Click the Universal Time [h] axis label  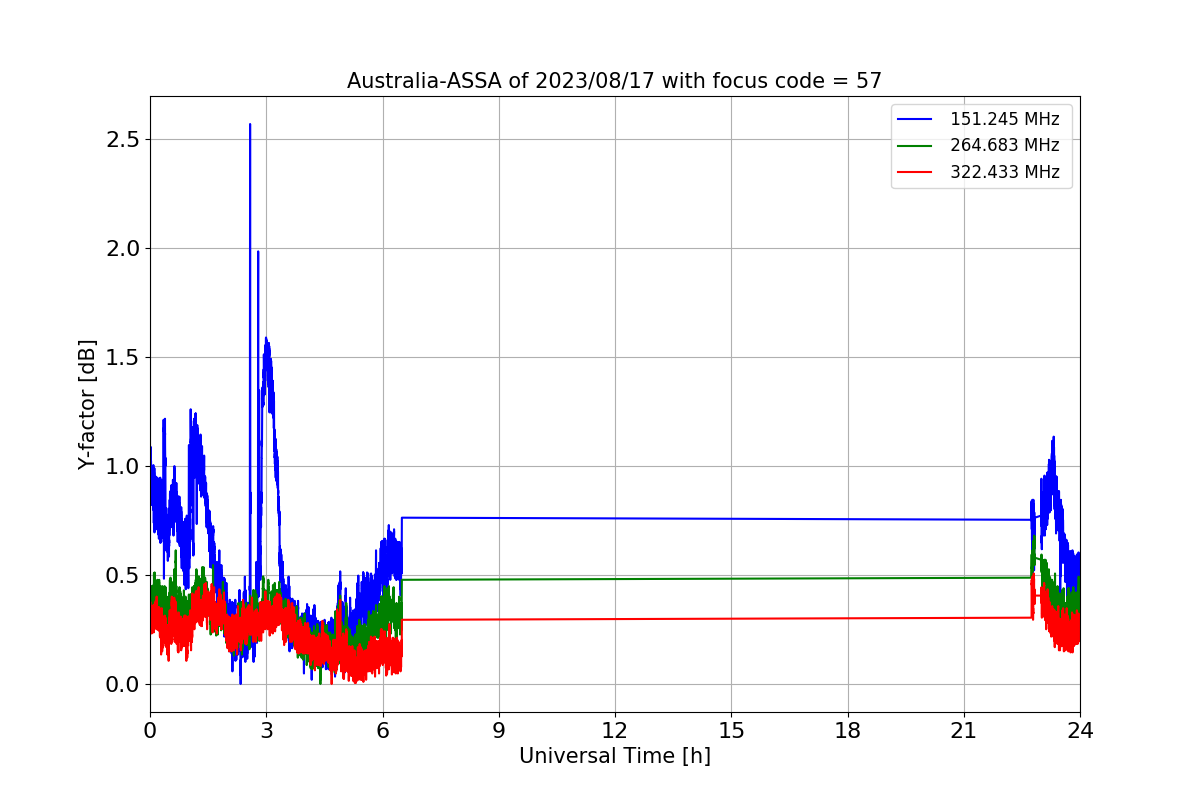tap(614, 757)
